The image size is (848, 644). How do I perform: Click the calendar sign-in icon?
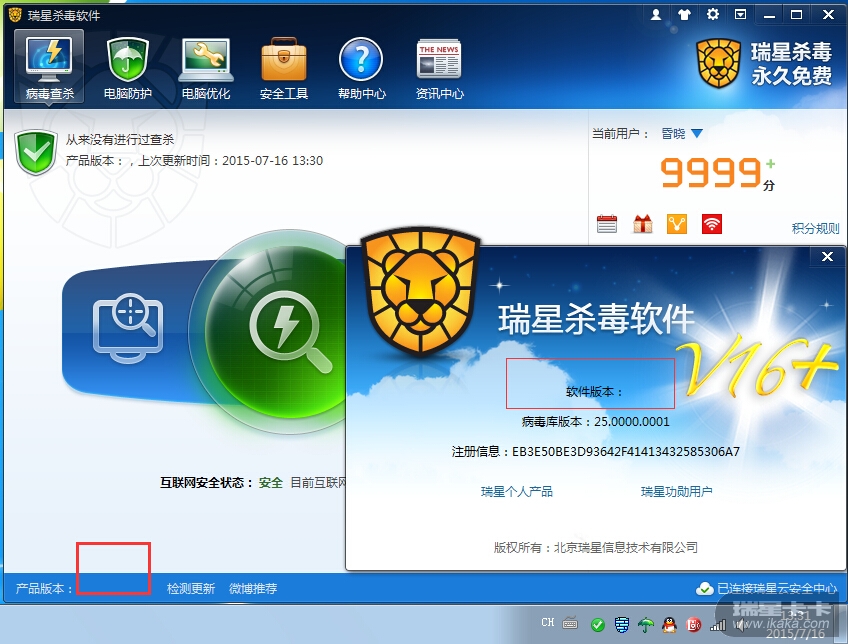pyautogui.click(x=607, y=224)
